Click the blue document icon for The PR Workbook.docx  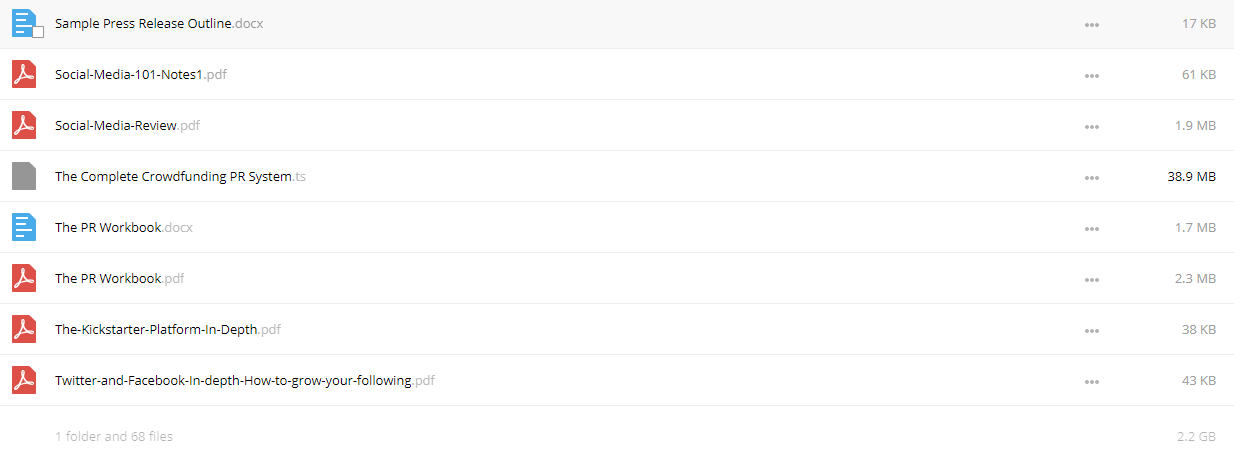click(24, 227)
